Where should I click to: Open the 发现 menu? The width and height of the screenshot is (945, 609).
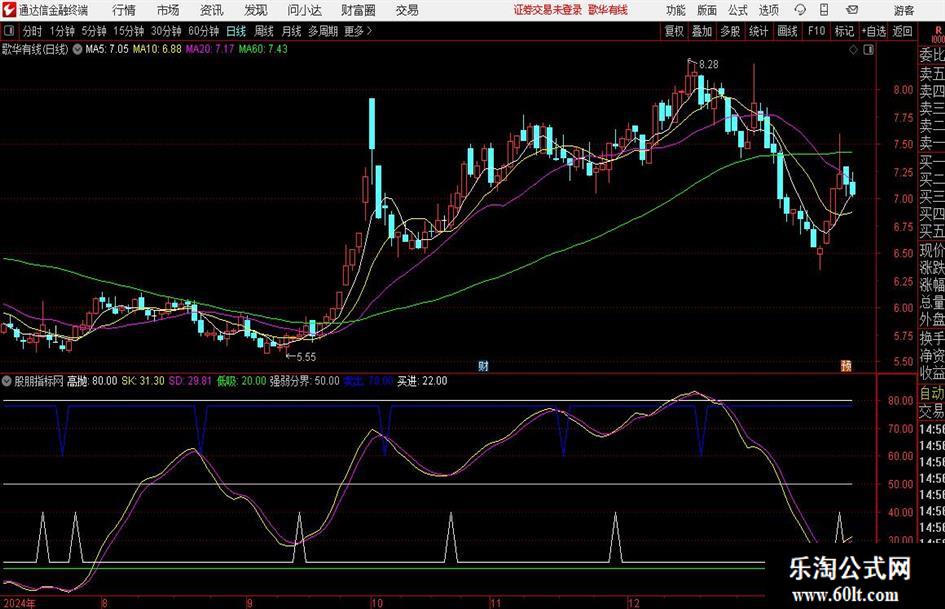tap(256, 10)
